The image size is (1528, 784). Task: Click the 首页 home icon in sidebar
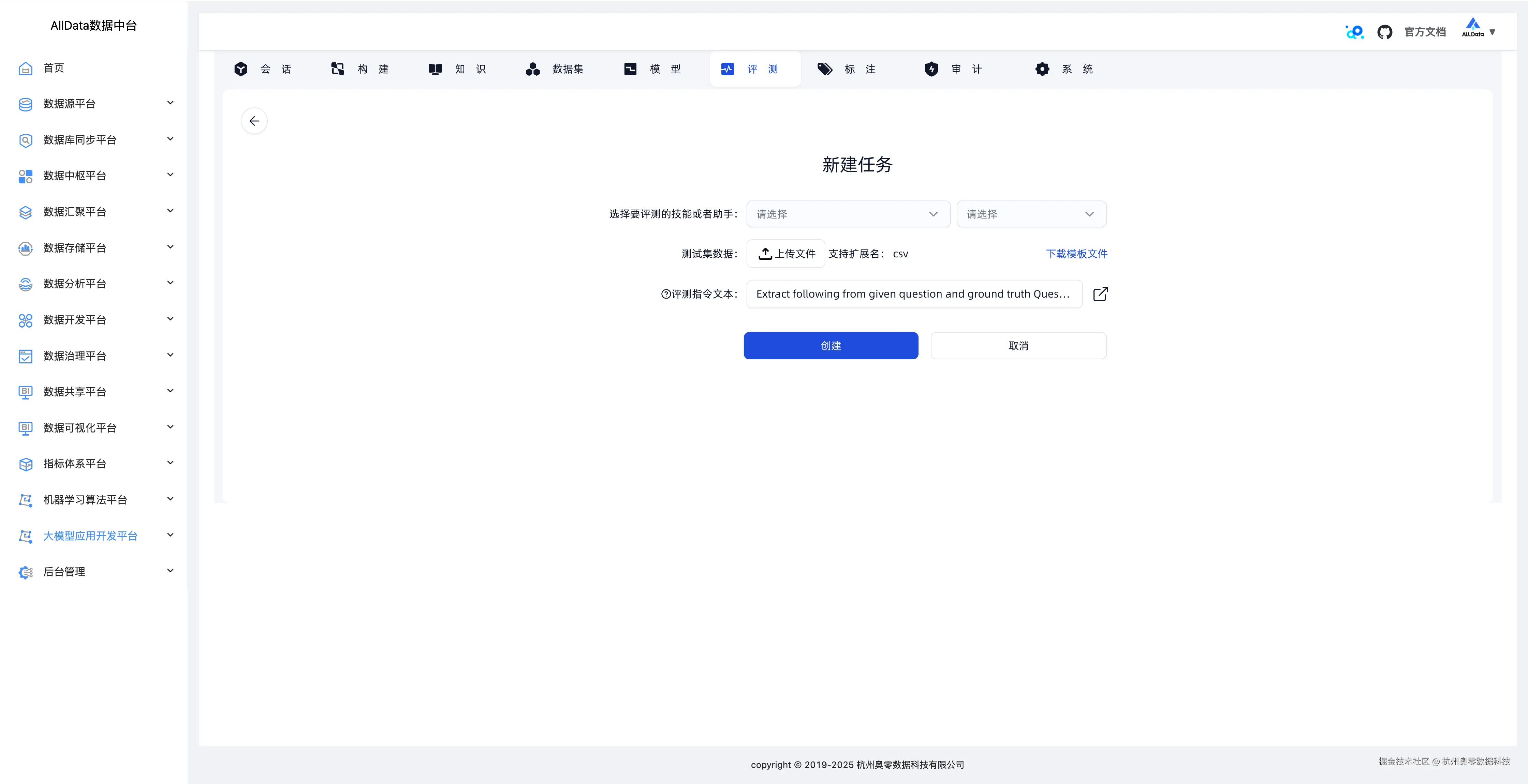pyautogui.click(x=26, y=68)
